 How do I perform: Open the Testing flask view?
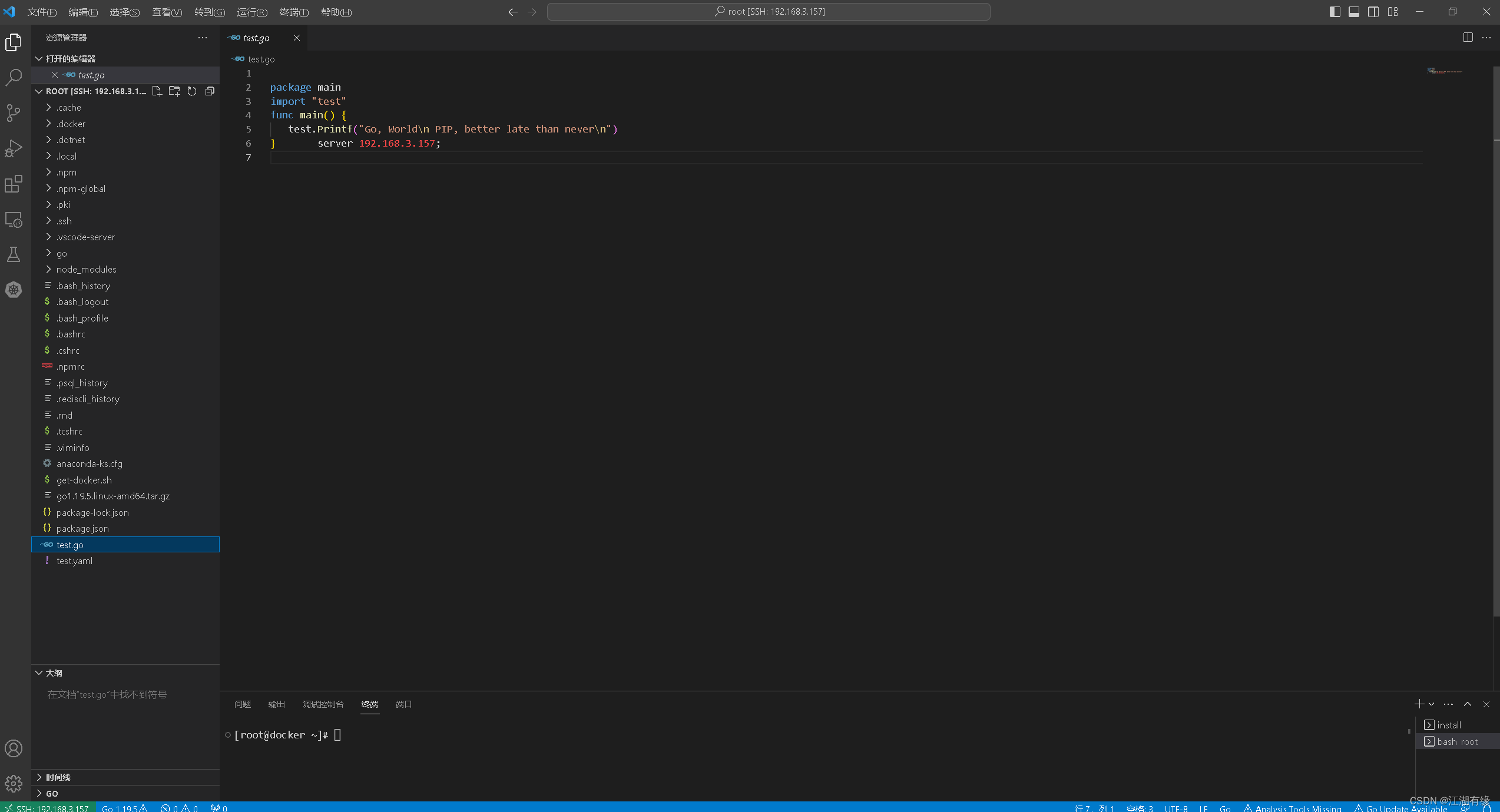(14, 254)
